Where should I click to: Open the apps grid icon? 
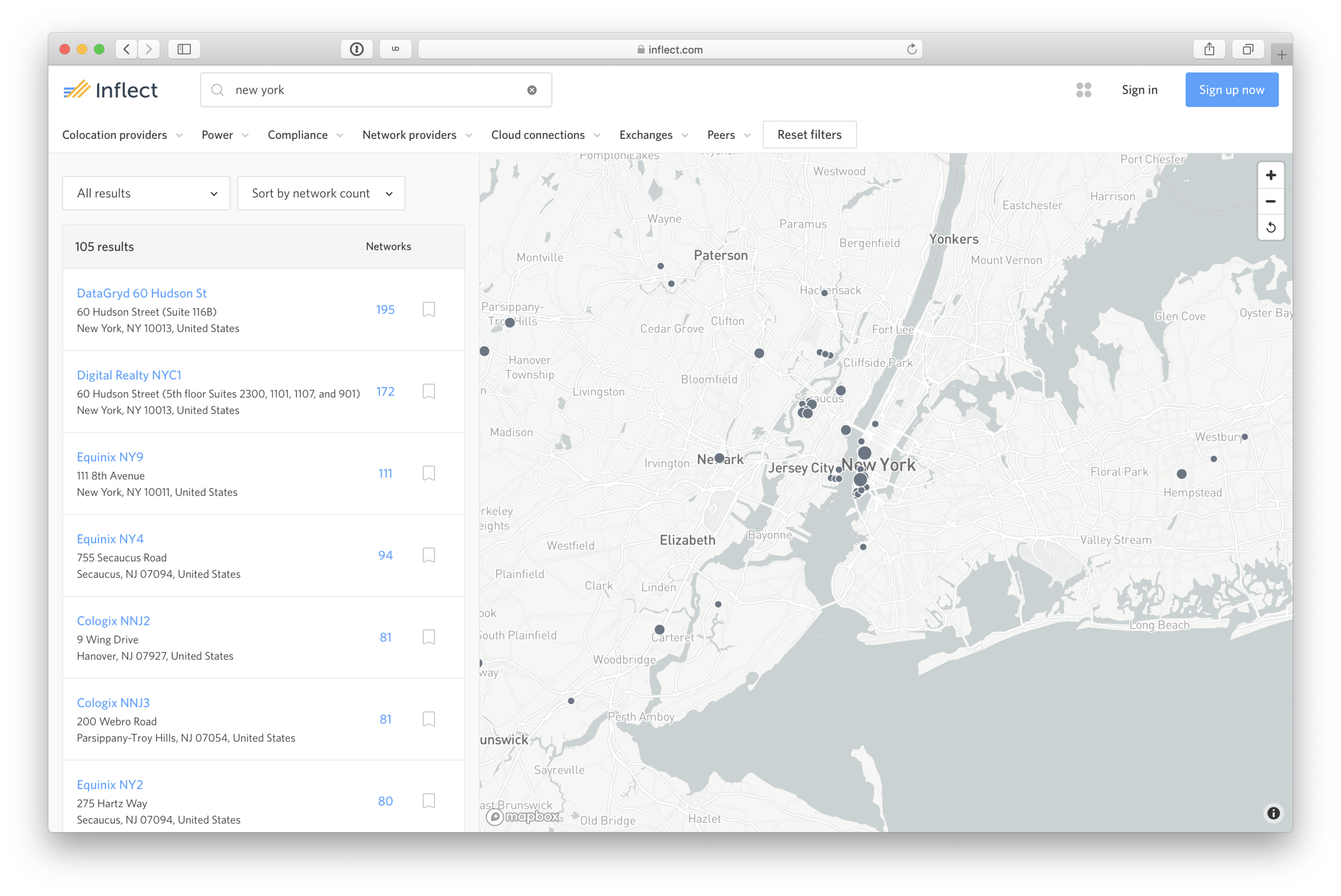[1083, 90]
